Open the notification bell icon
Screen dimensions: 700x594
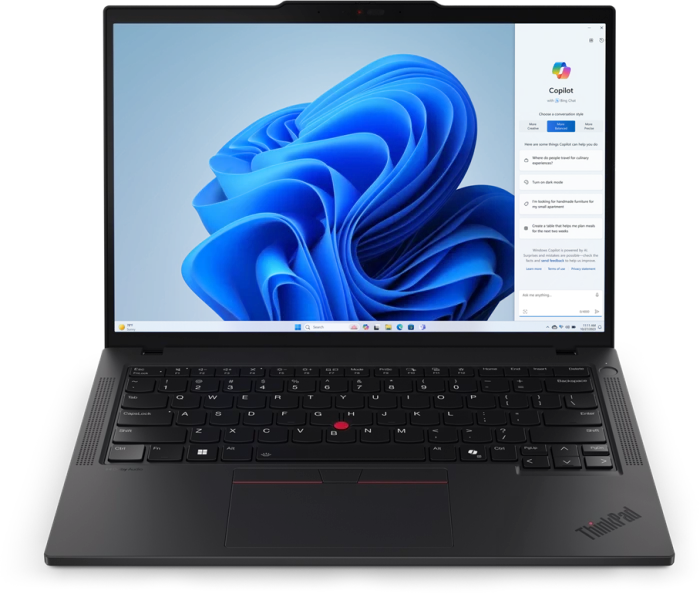pos(600,327)
